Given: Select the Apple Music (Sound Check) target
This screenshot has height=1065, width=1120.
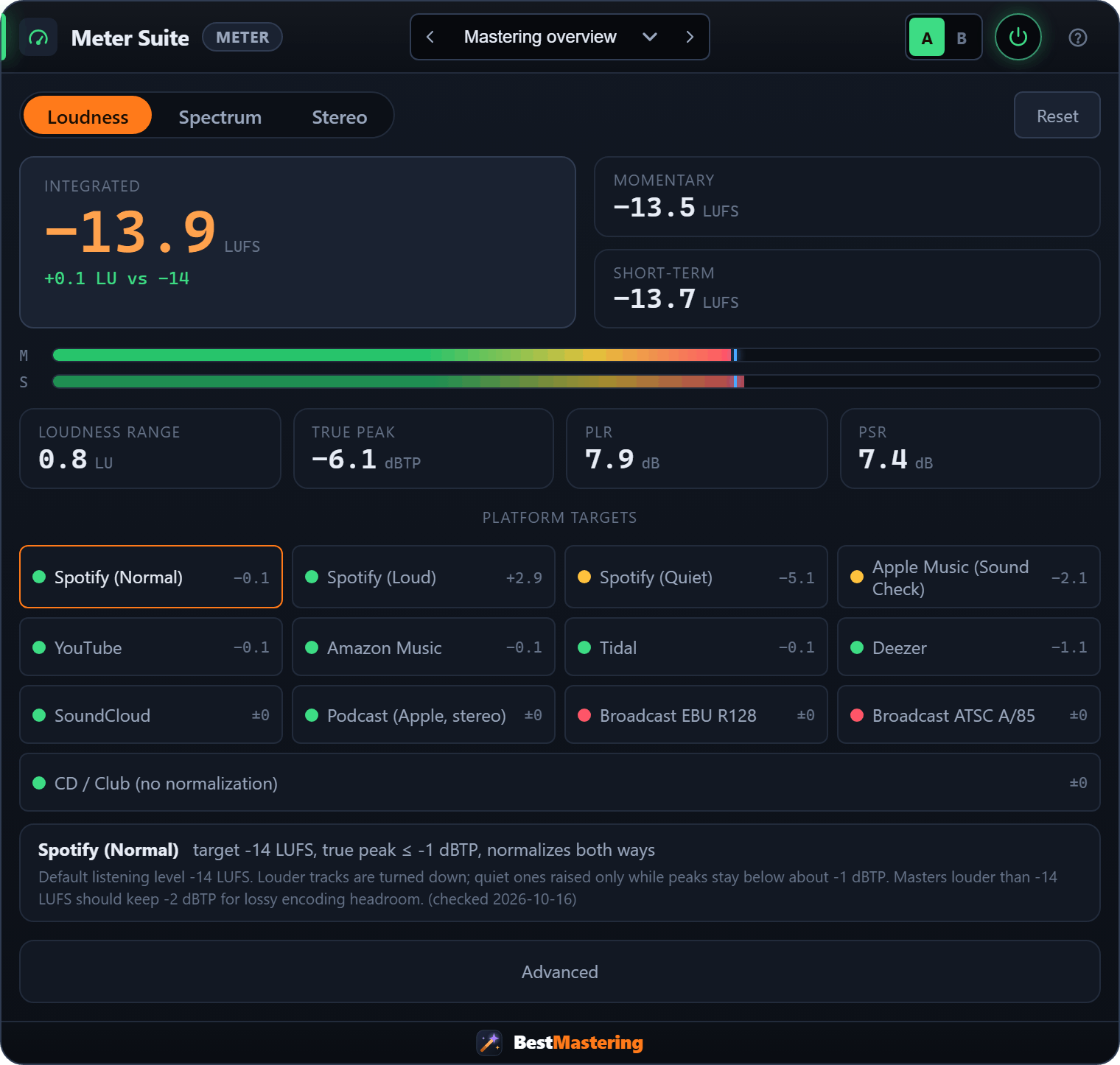Looking at the screenshot, I should tap(969, 577).
